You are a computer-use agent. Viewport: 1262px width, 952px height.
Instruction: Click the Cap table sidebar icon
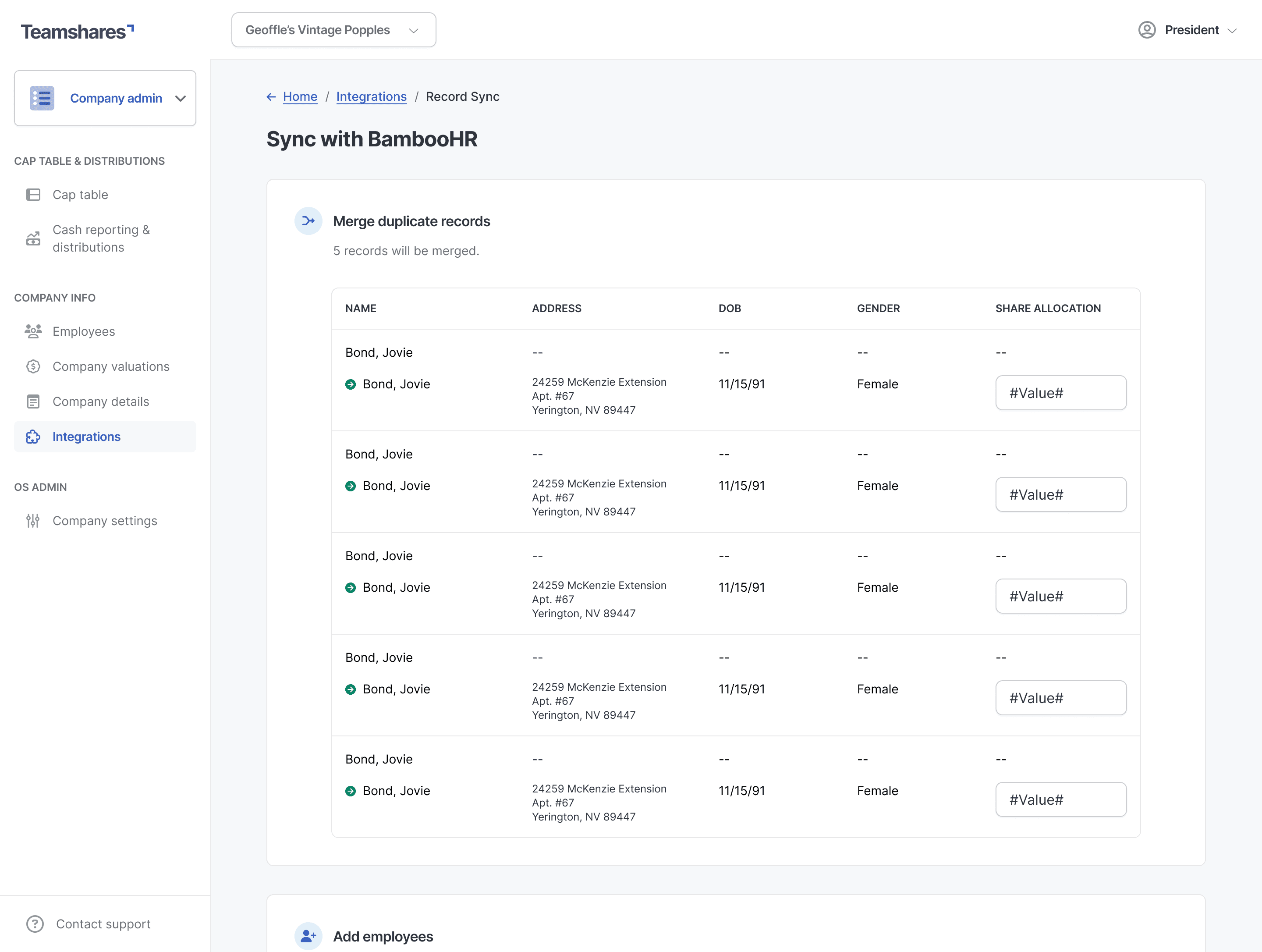click(33, 195)
